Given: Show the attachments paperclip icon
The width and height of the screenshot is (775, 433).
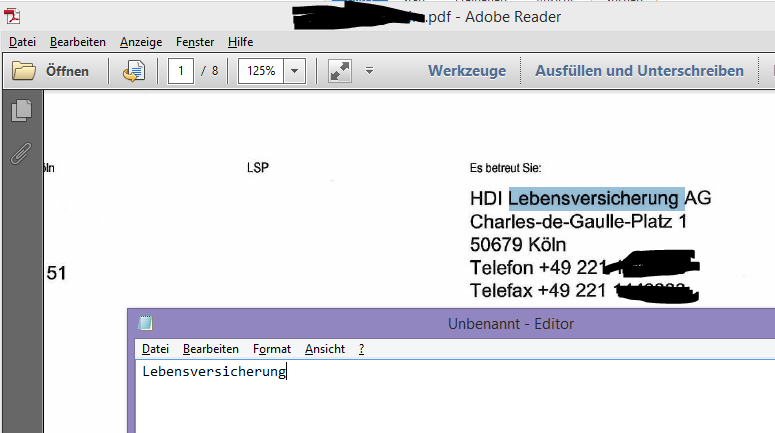Looking at the screenshot, I should [x=21, y=154].
